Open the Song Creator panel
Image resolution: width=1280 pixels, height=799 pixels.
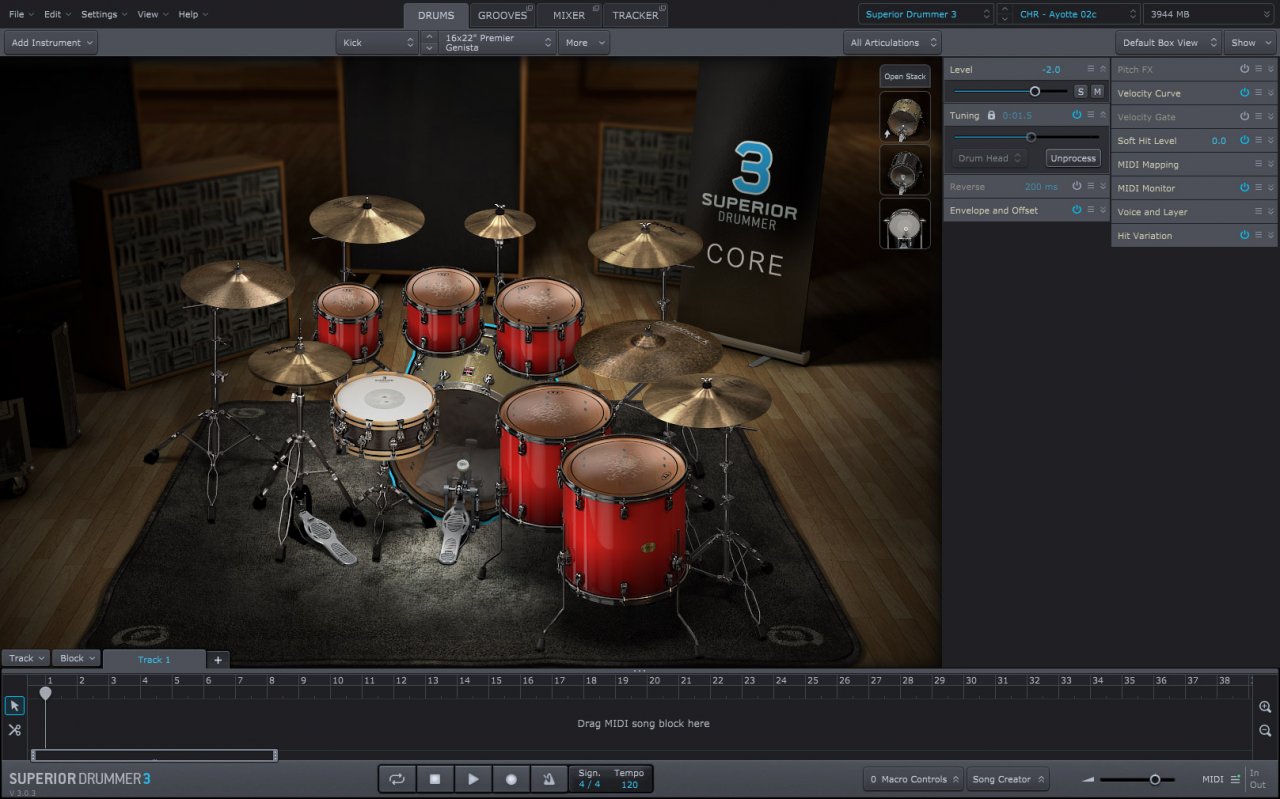click(x=1009, y=779)
